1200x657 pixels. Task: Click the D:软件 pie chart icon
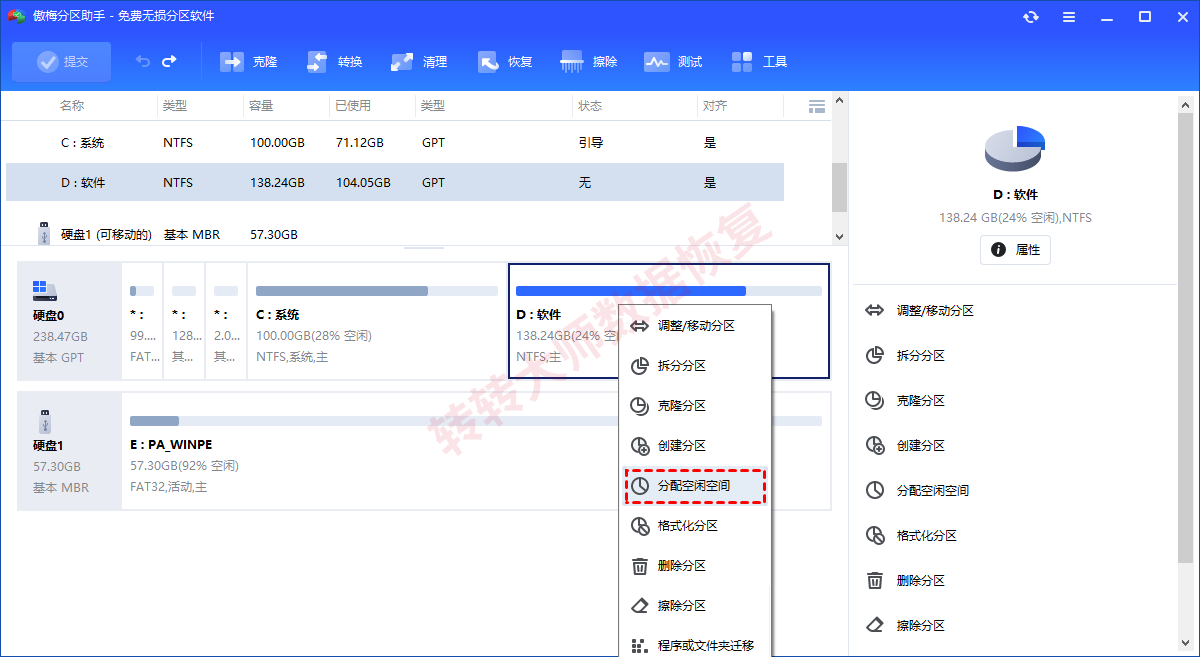[x=1015, y=148]
